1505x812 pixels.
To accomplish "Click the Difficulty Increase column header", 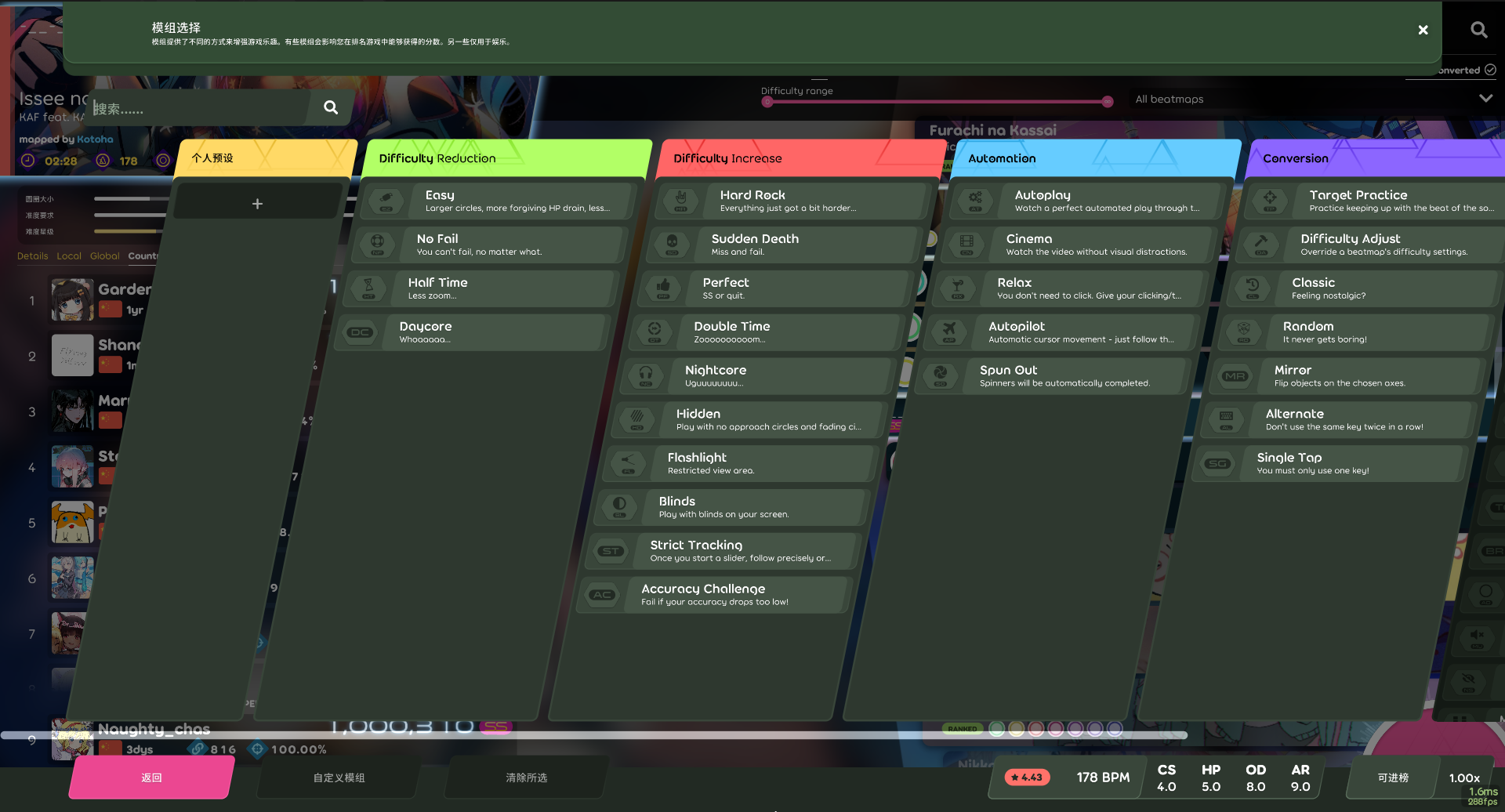I will [x=803, y=158].
